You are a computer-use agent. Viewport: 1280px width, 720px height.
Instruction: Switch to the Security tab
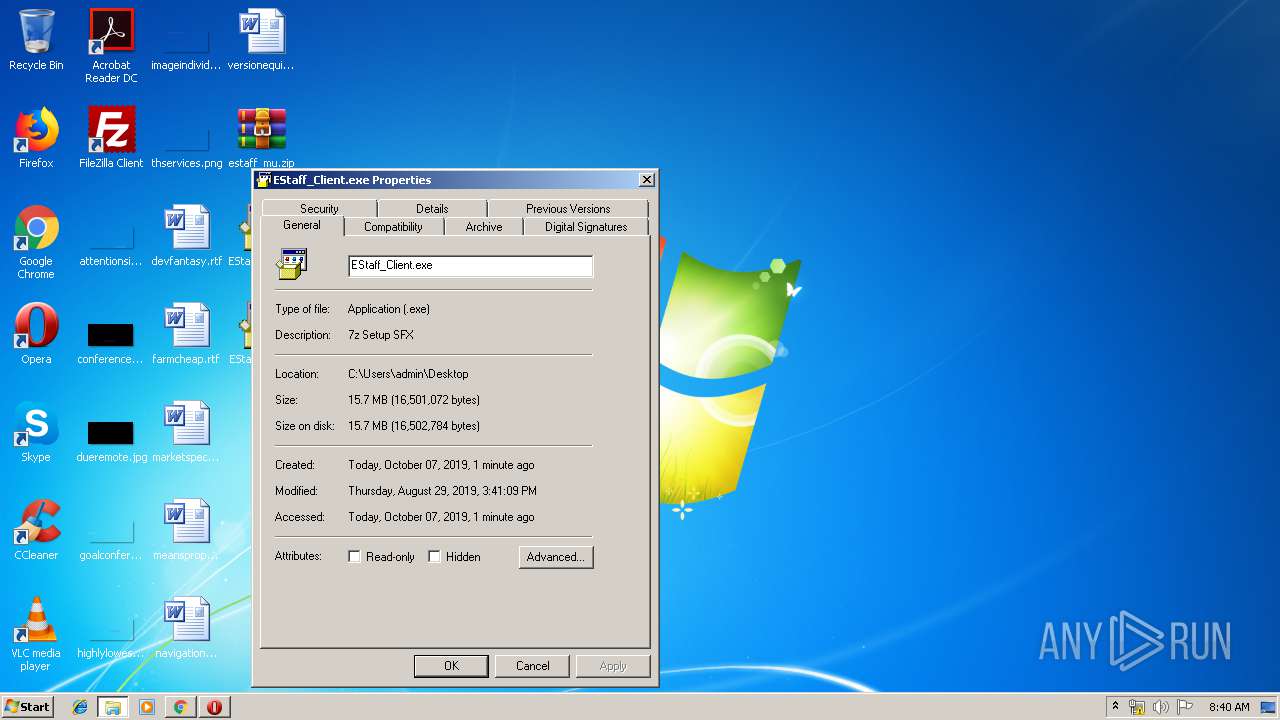[x=319, y=208]
